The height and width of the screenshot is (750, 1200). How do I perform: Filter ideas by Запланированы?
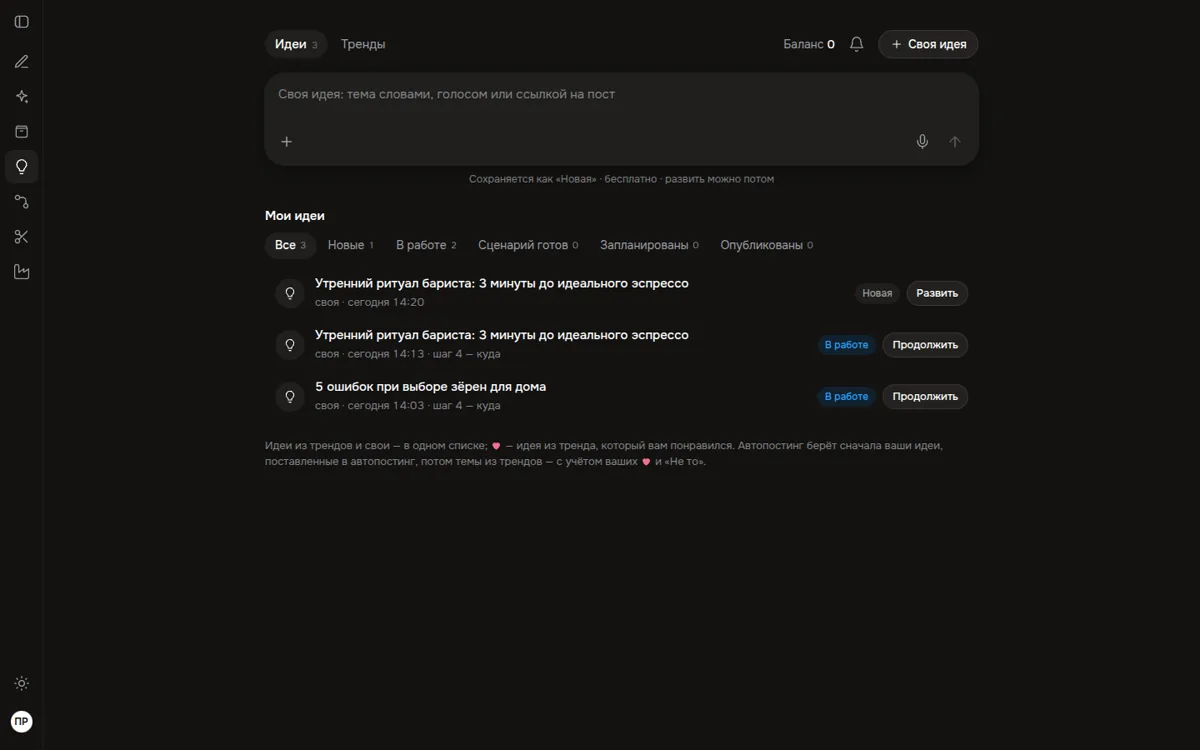[x=649, y=245]
